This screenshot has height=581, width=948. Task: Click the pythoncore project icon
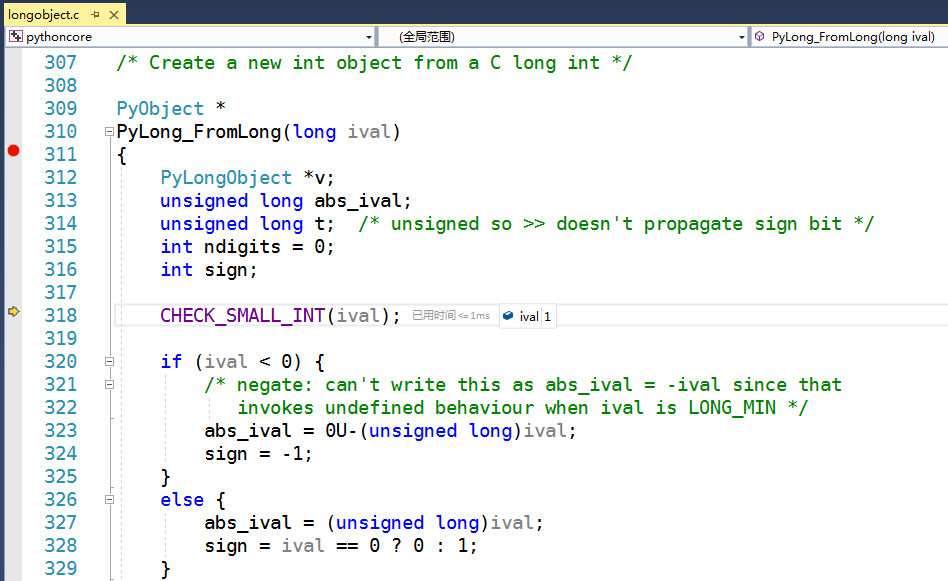coord(15,36)
